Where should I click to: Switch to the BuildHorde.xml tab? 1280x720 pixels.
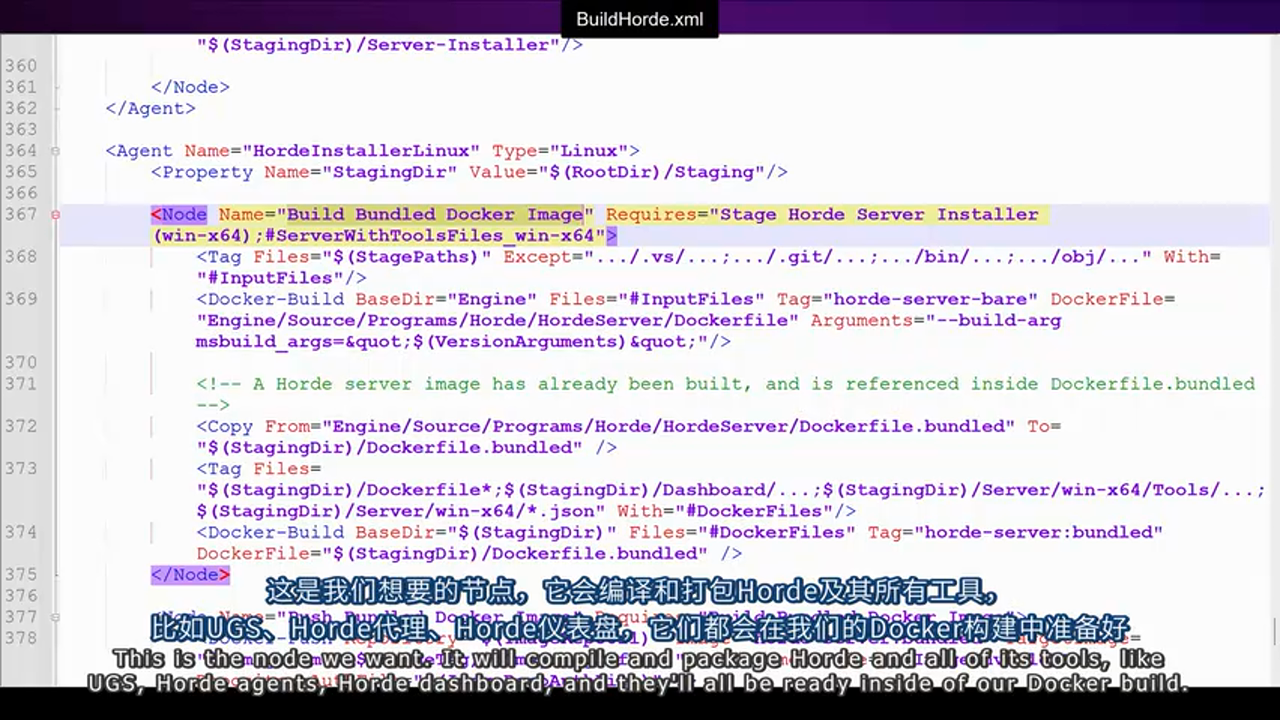click(x=640, y=19)
